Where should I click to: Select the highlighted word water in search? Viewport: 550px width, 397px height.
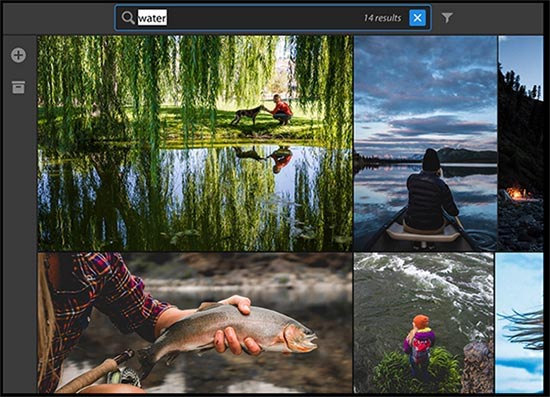152,18
